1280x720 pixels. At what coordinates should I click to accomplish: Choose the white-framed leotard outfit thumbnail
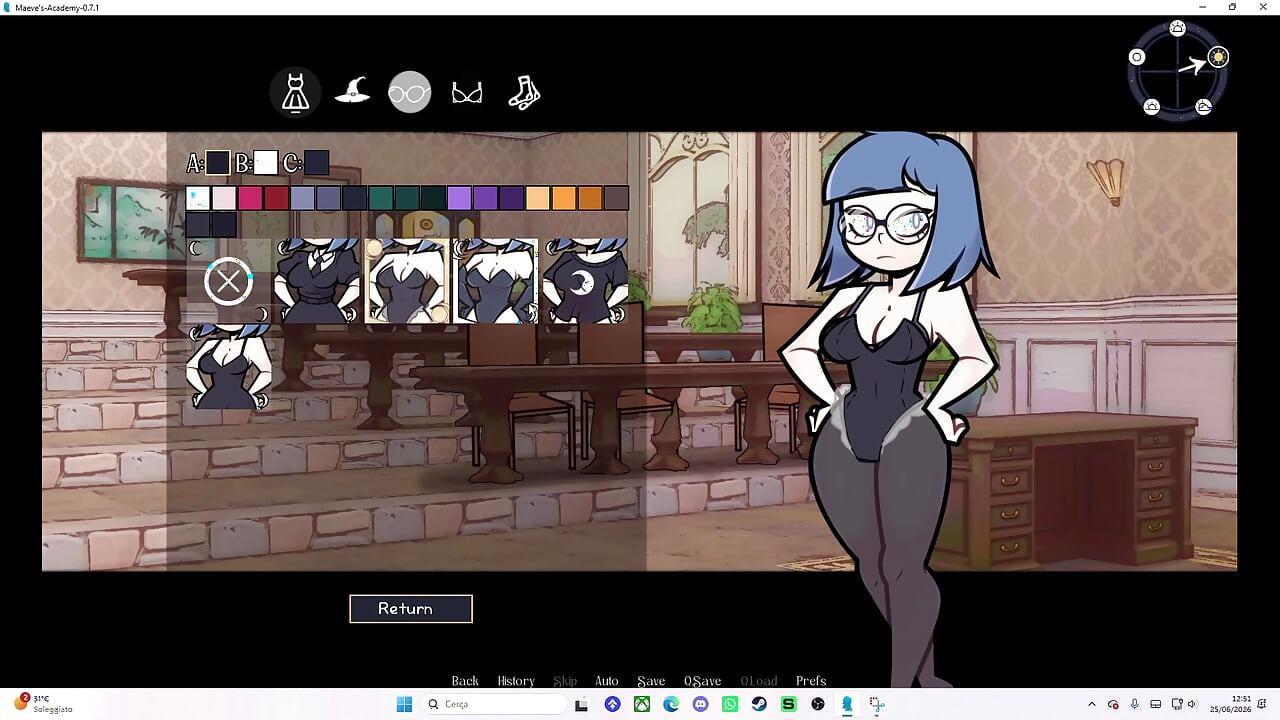click(x=496, y=281)
